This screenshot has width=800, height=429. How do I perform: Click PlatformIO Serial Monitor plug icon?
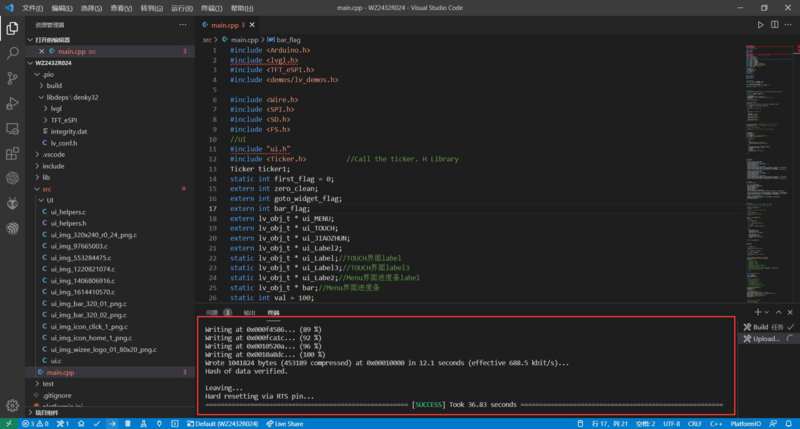159,423
